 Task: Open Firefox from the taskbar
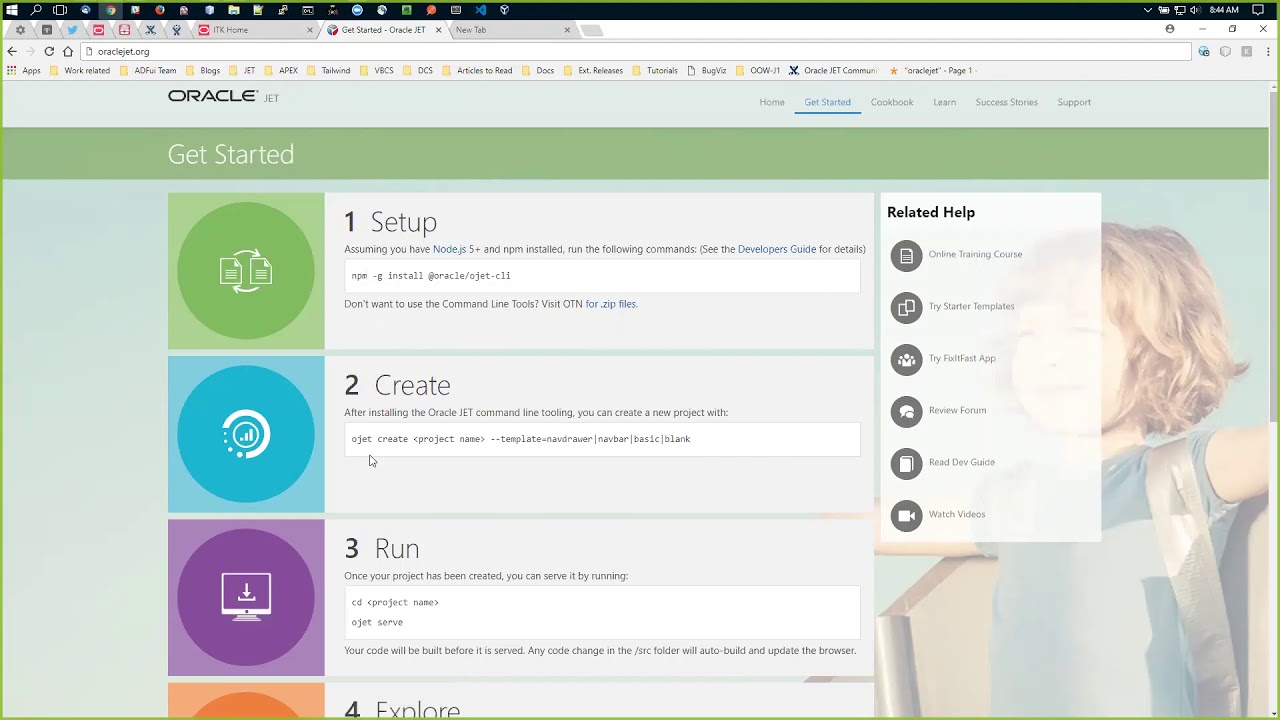click(x=159, y=10)
